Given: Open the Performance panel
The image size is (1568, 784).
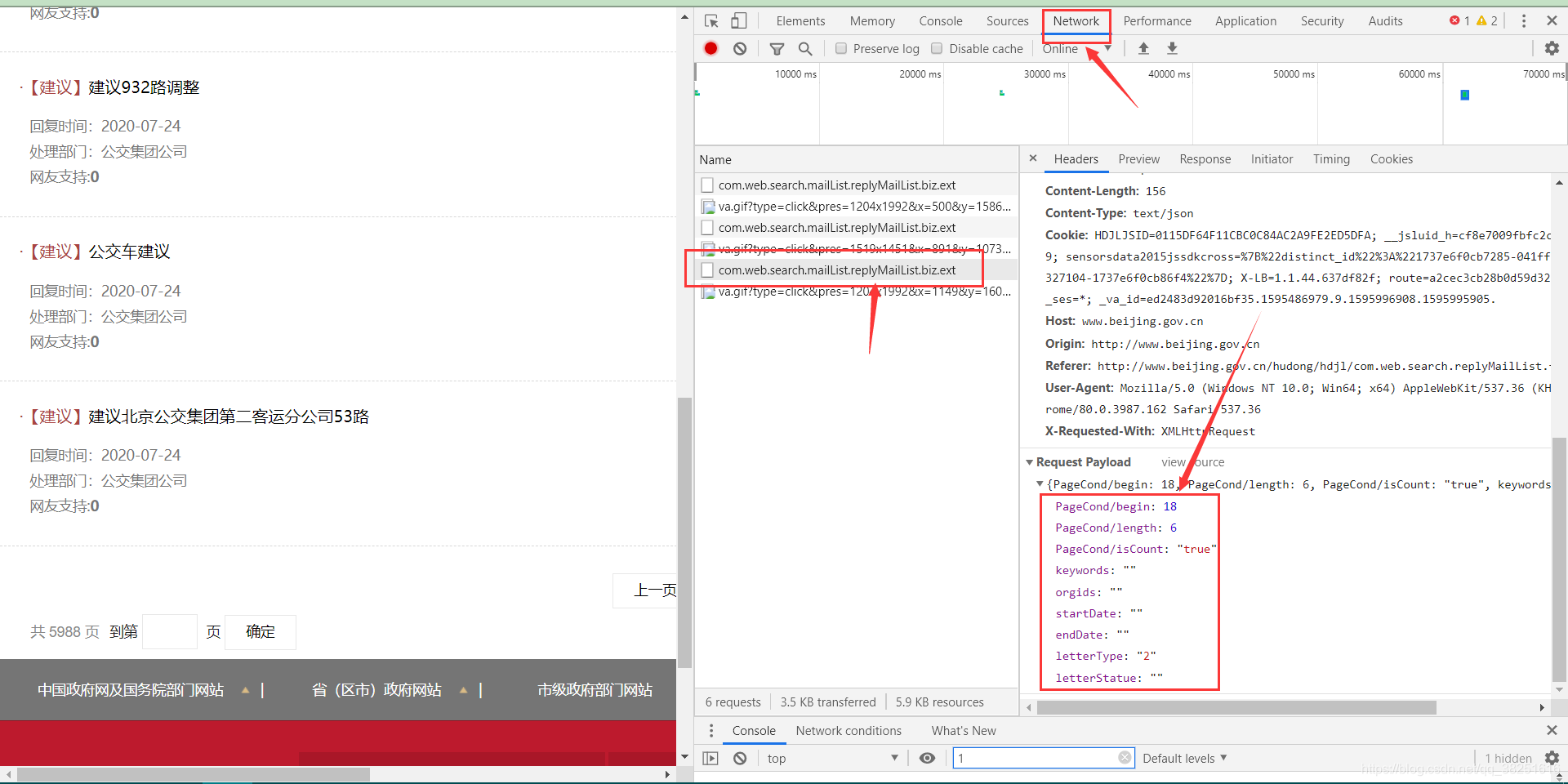Looking at the screenshot, I should pyautogui.click(x=1157, y=21).
